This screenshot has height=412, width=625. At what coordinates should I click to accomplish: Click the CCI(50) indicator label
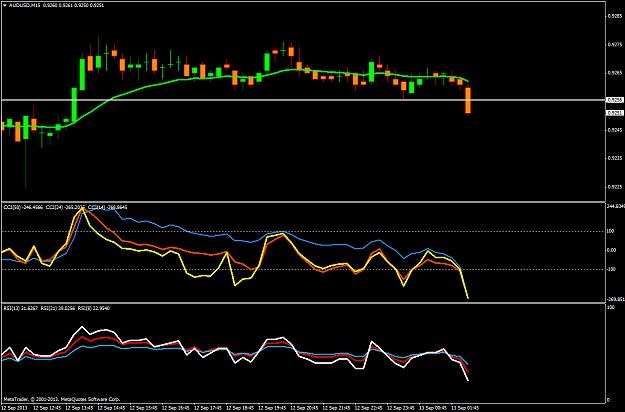(x=23, y=207)
